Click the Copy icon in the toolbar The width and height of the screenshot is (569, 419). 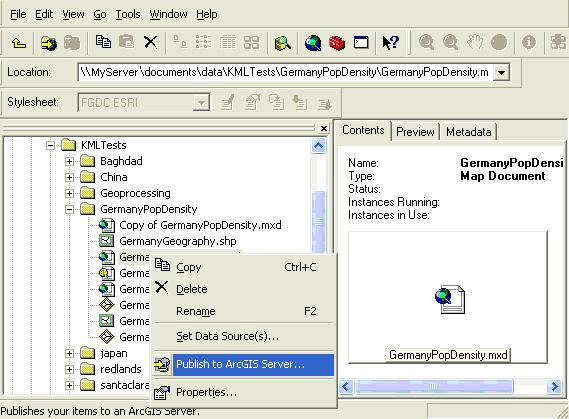(x=103, y=42)
